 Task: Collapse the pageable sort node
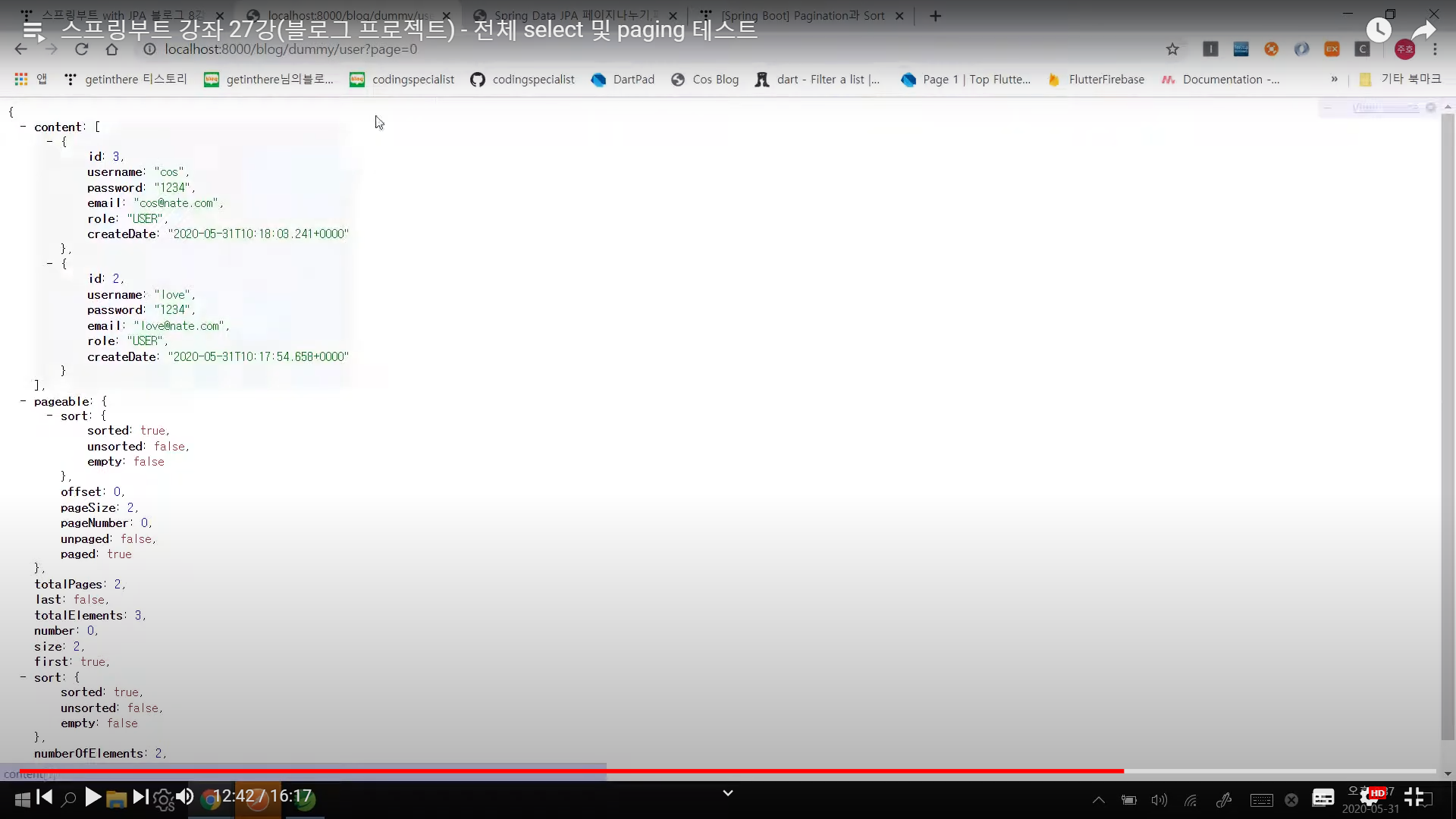[x=50, y=416]
